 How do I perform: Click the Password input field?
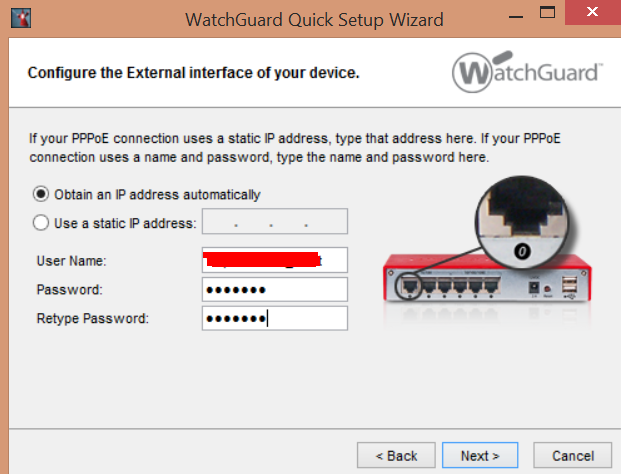point(275,289)
